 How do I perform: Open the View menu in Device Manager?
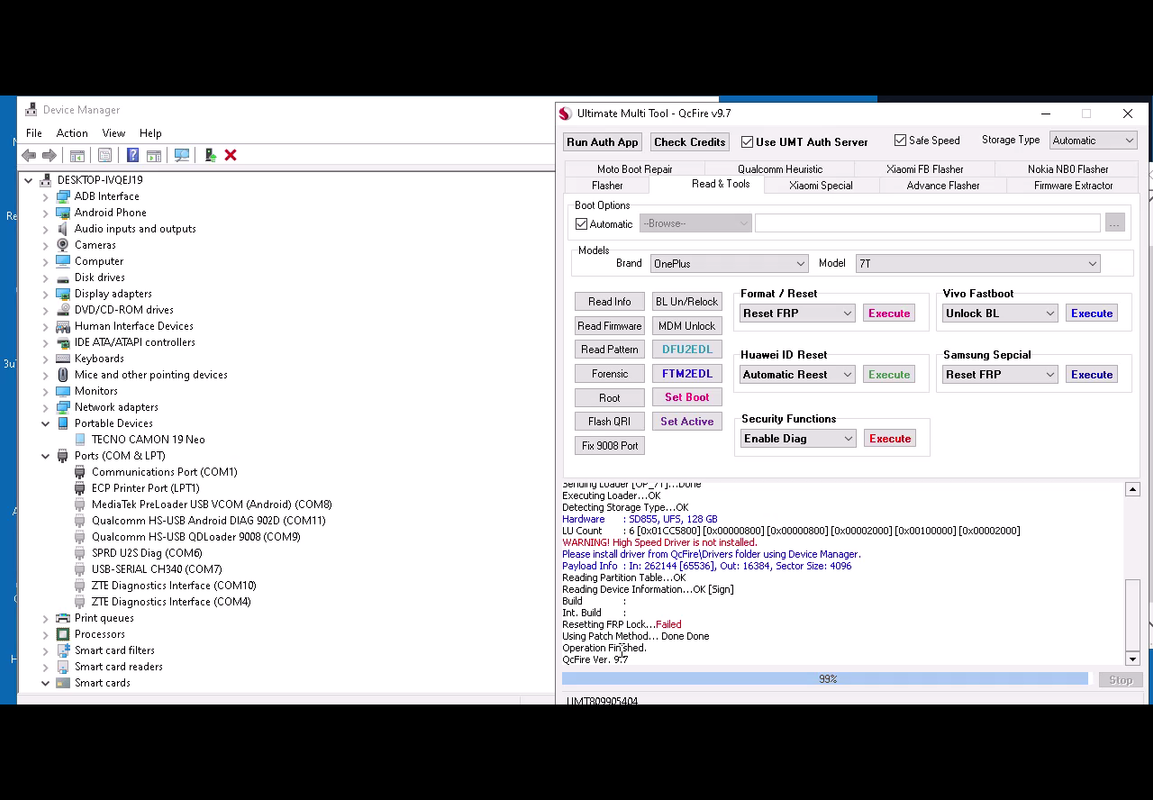[113, 133]
